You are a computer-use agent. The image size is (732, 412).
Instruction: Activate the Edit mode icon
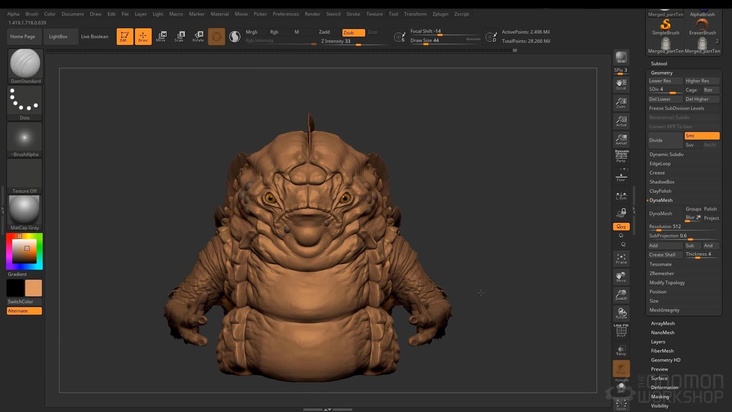(x=125, y=36)
